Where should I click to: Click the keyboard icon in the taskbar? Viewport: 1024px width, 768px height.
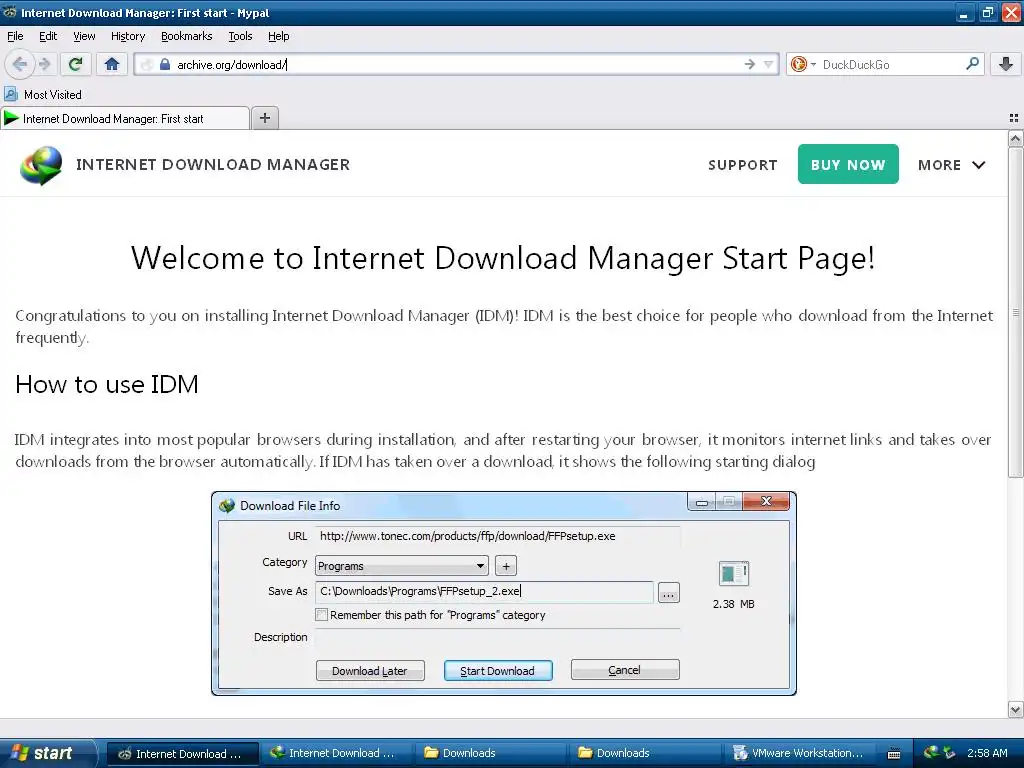pyautogui.click(x=894, y=754)
